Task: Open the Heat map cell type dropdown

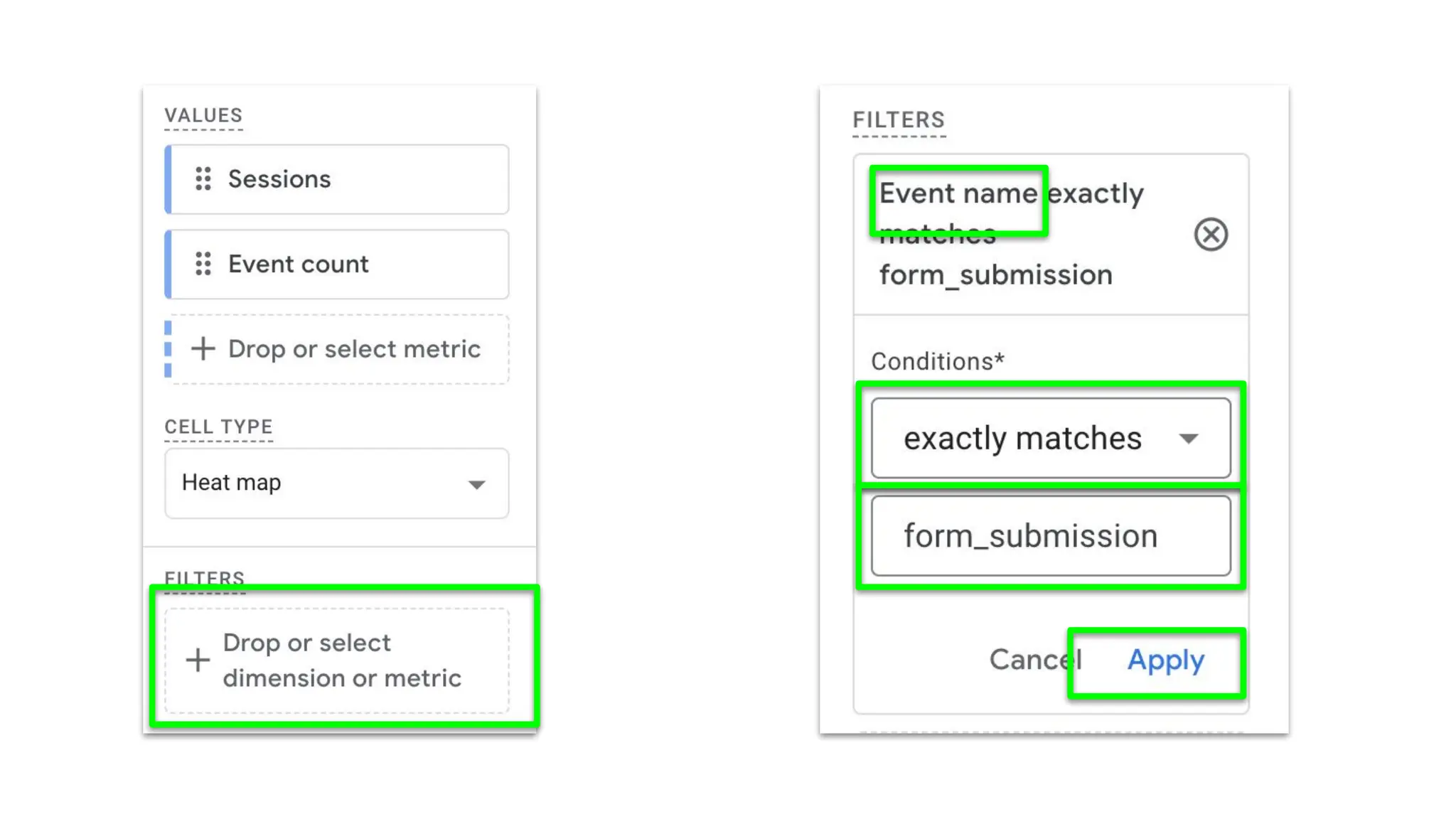Action: coord(336,483)
